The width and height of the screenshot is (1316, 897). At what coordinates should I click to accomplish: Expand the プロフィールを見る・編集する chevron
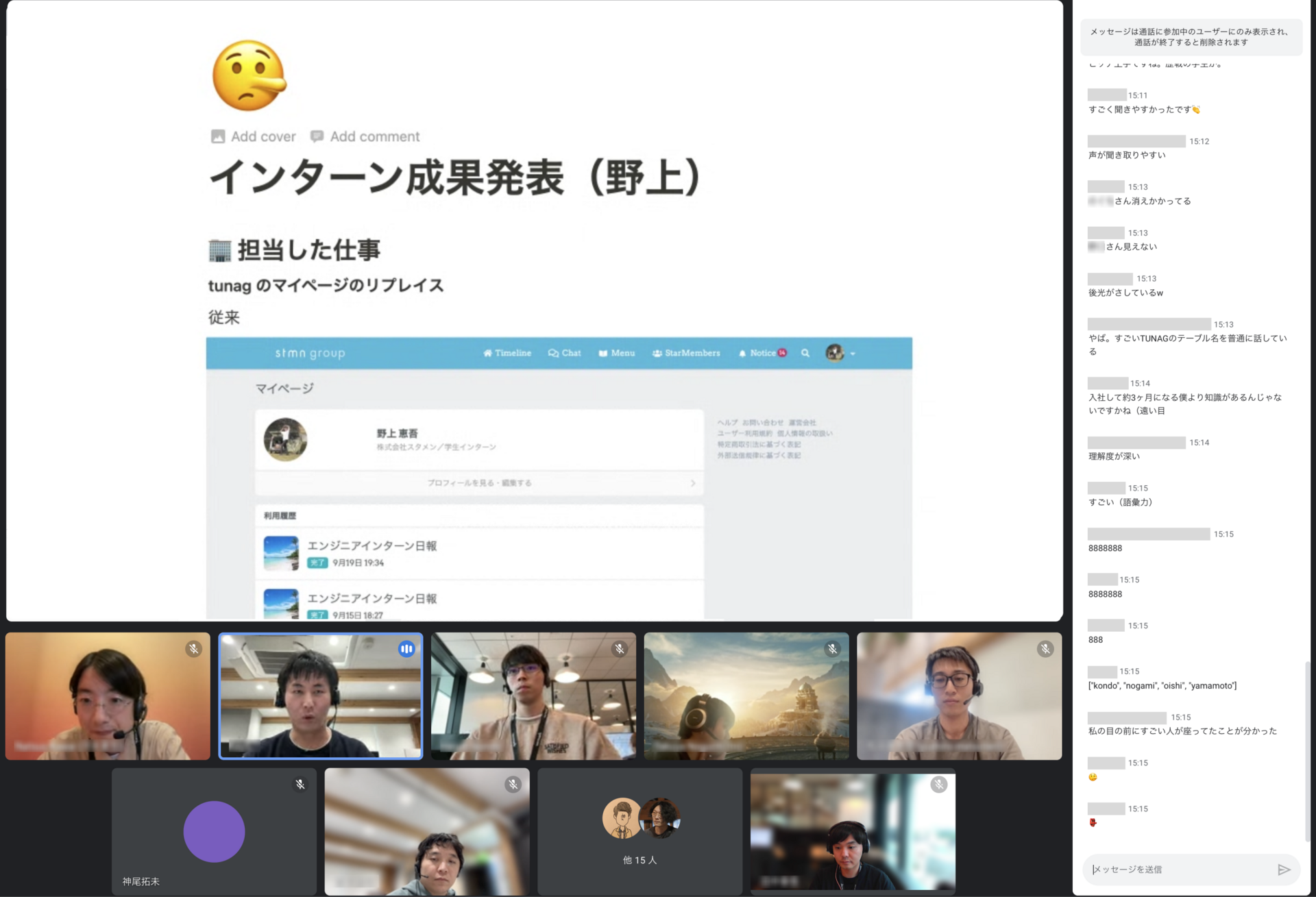tap(693, 483)
